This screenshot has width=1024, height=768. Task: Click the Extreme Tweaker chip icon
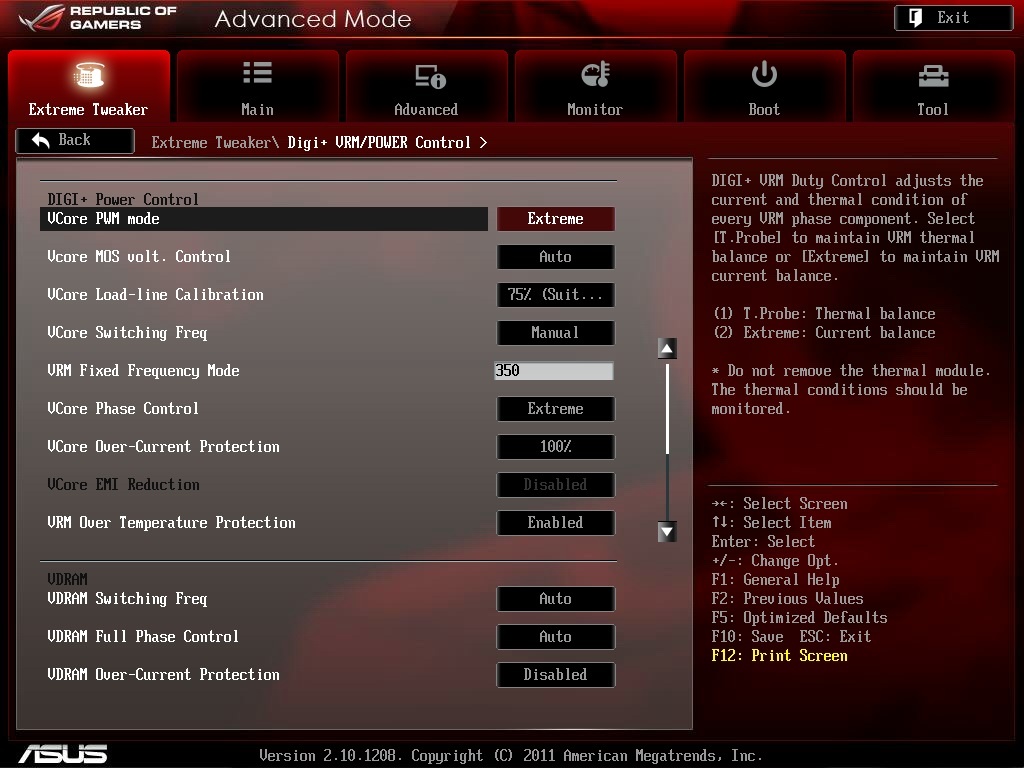(x=88, y=74)
